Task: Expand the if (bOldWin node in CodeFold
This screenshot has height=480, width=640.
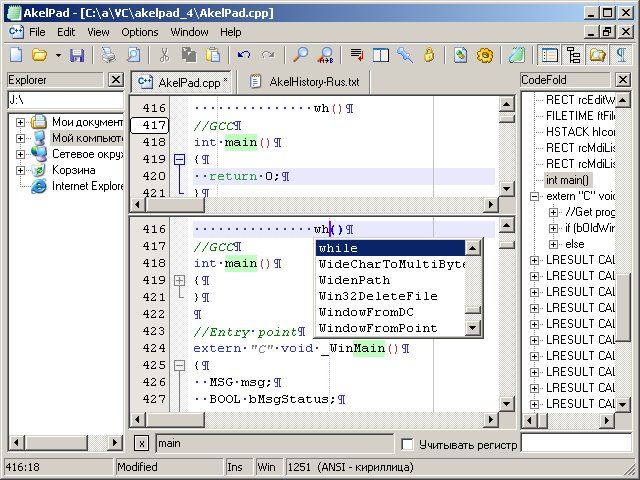Action: [553, 228]
